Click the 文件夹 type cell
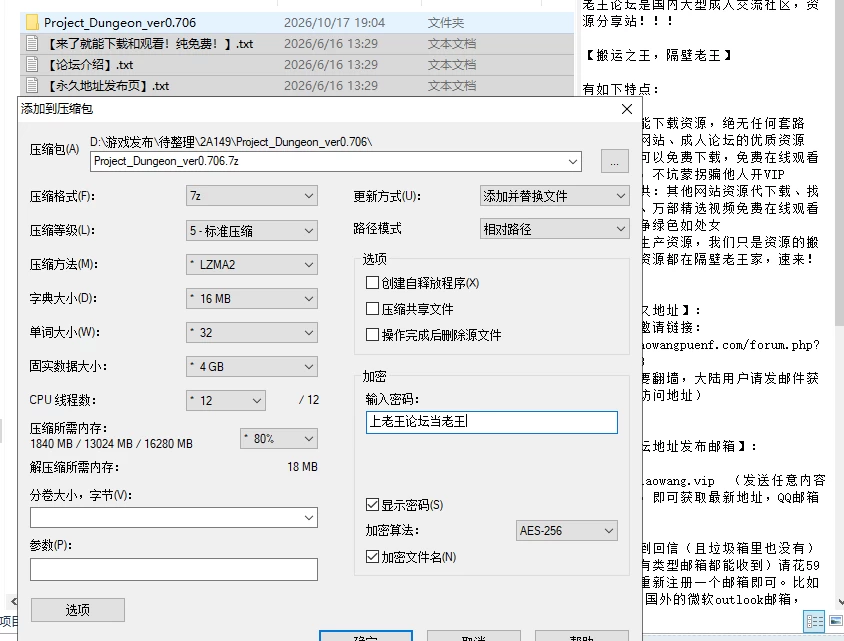This screenshot has width=844, height=641. (x=446, y=23)
